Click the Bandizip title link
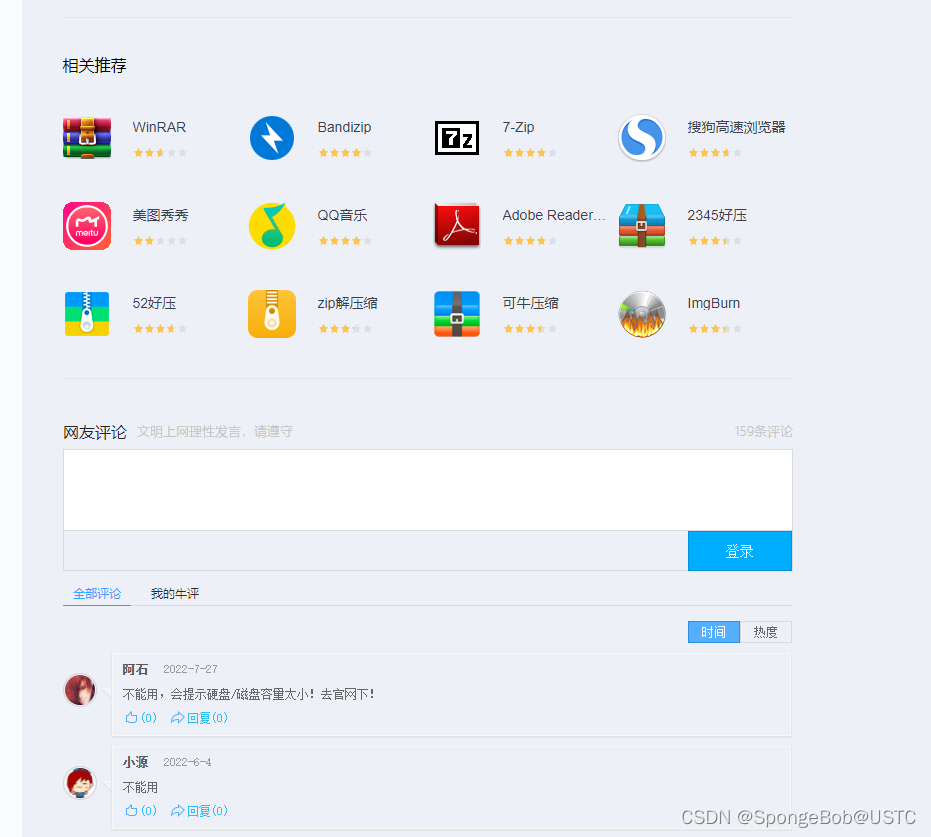 pyautogui.click(x=344, y=127)
